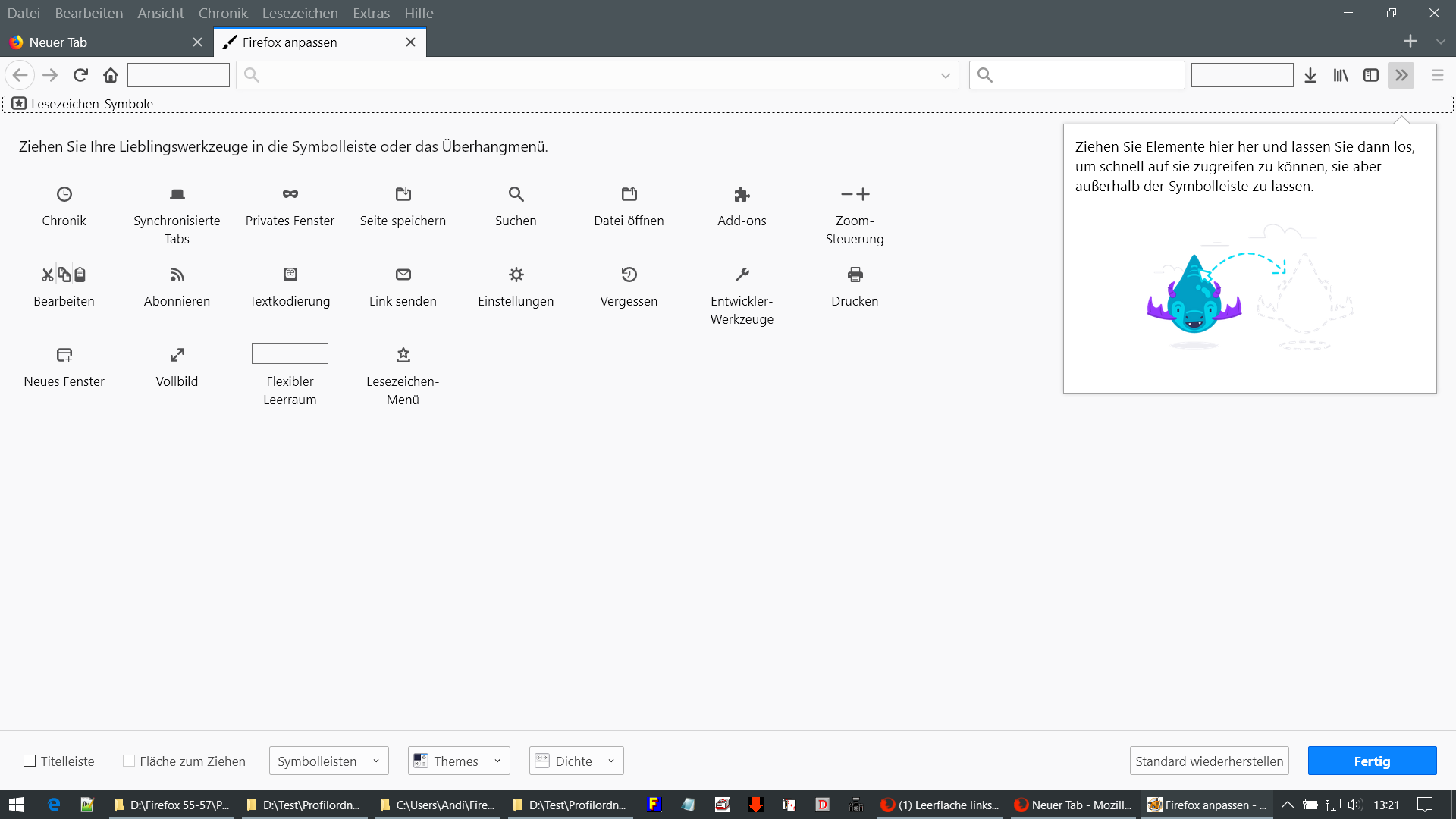The width and height of the screenshot is (1456, 819).
Task: Click the search field in the toolbar
Action: tap(1084, 75)
